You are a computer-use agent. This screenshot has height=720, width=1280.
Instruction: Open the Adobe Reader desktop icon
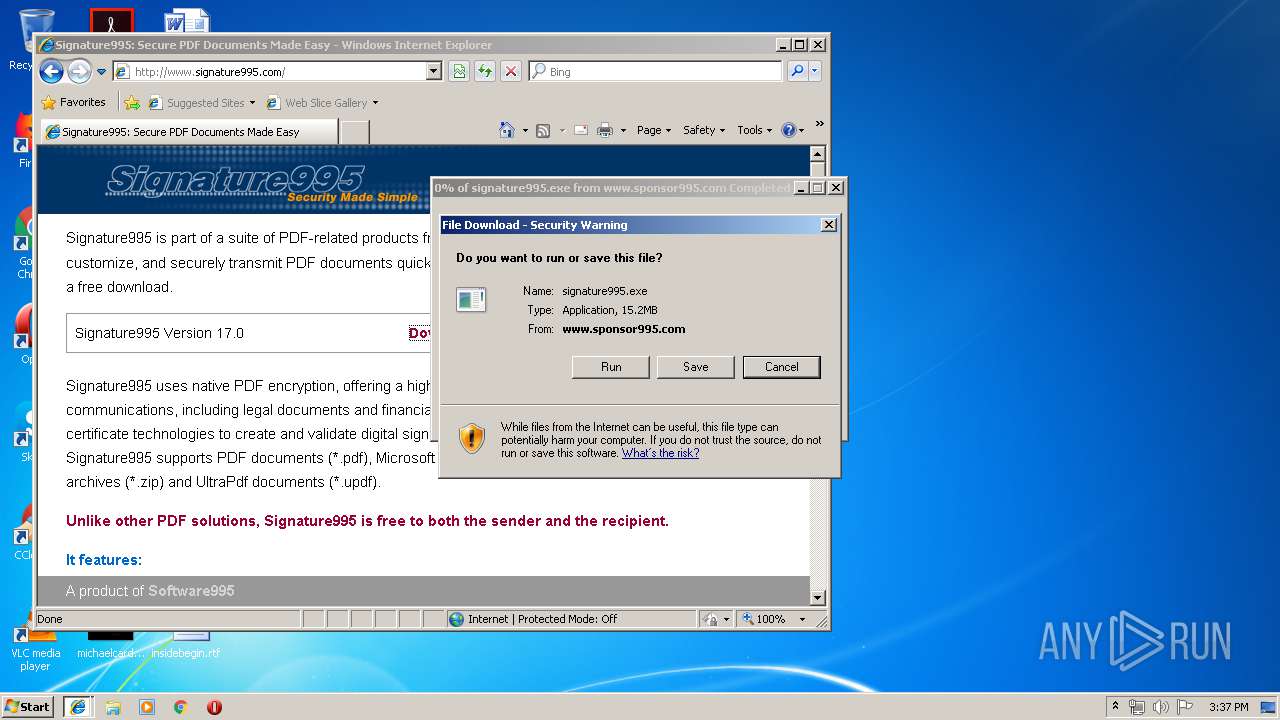[111, 20]
